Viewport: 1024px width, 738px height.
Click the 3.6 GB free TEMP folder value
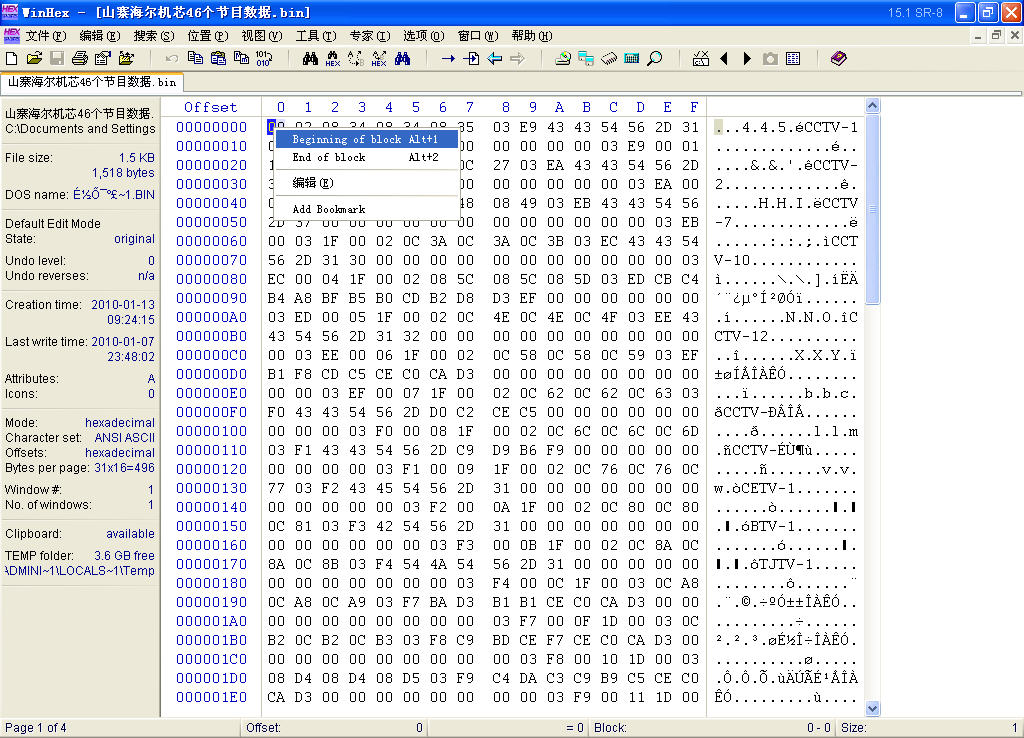[124, 556]
